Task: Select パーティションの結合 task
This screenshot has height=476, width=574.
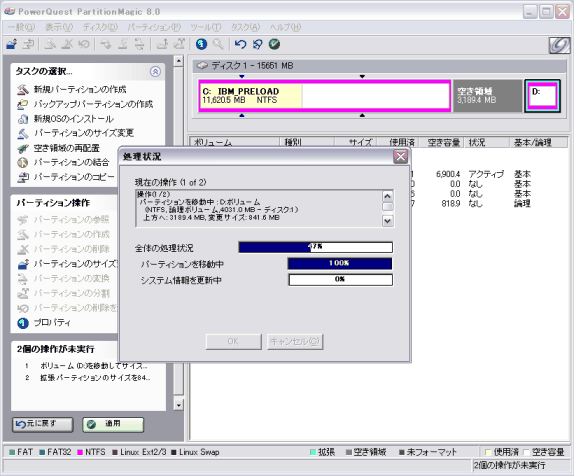Action: point(71,162)
